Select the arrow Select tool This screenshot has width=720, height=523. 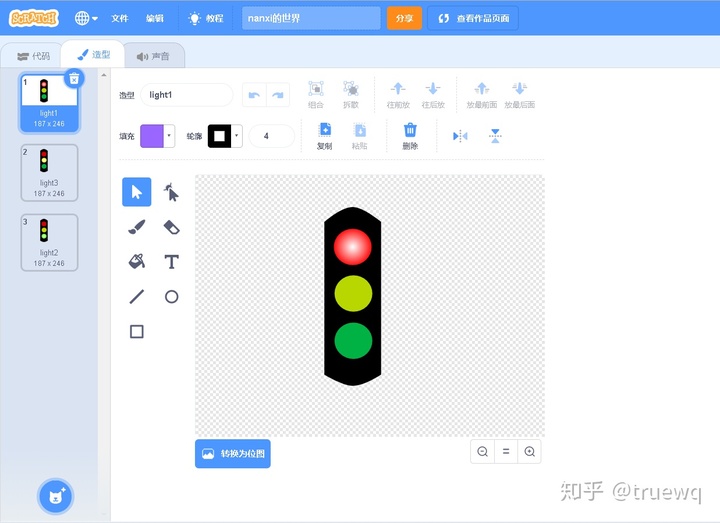pyautogui.click(x=136, y=191)
